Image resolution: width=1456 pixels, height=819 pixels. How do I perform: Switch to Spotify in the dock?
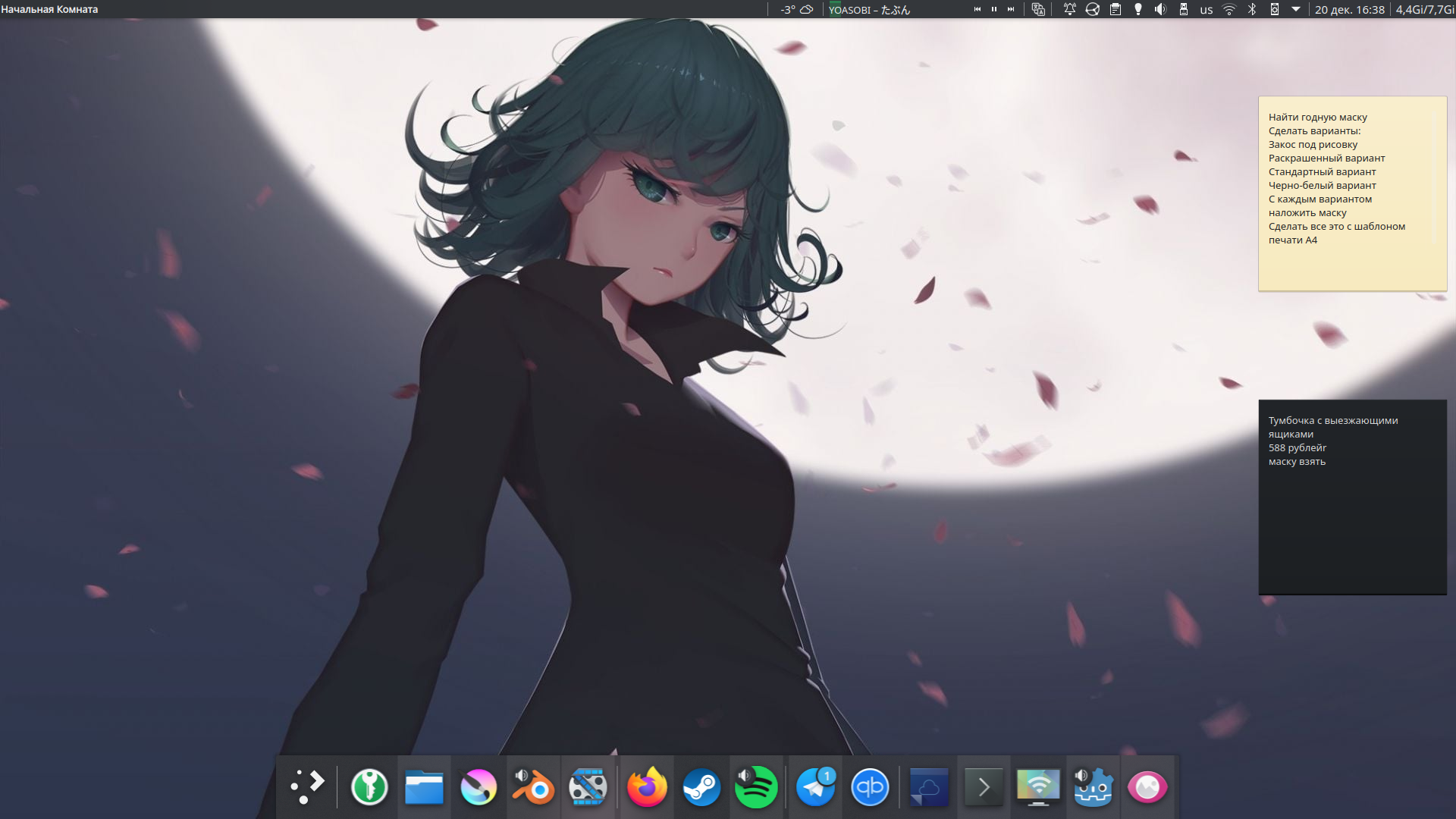[x=756, y=787]
